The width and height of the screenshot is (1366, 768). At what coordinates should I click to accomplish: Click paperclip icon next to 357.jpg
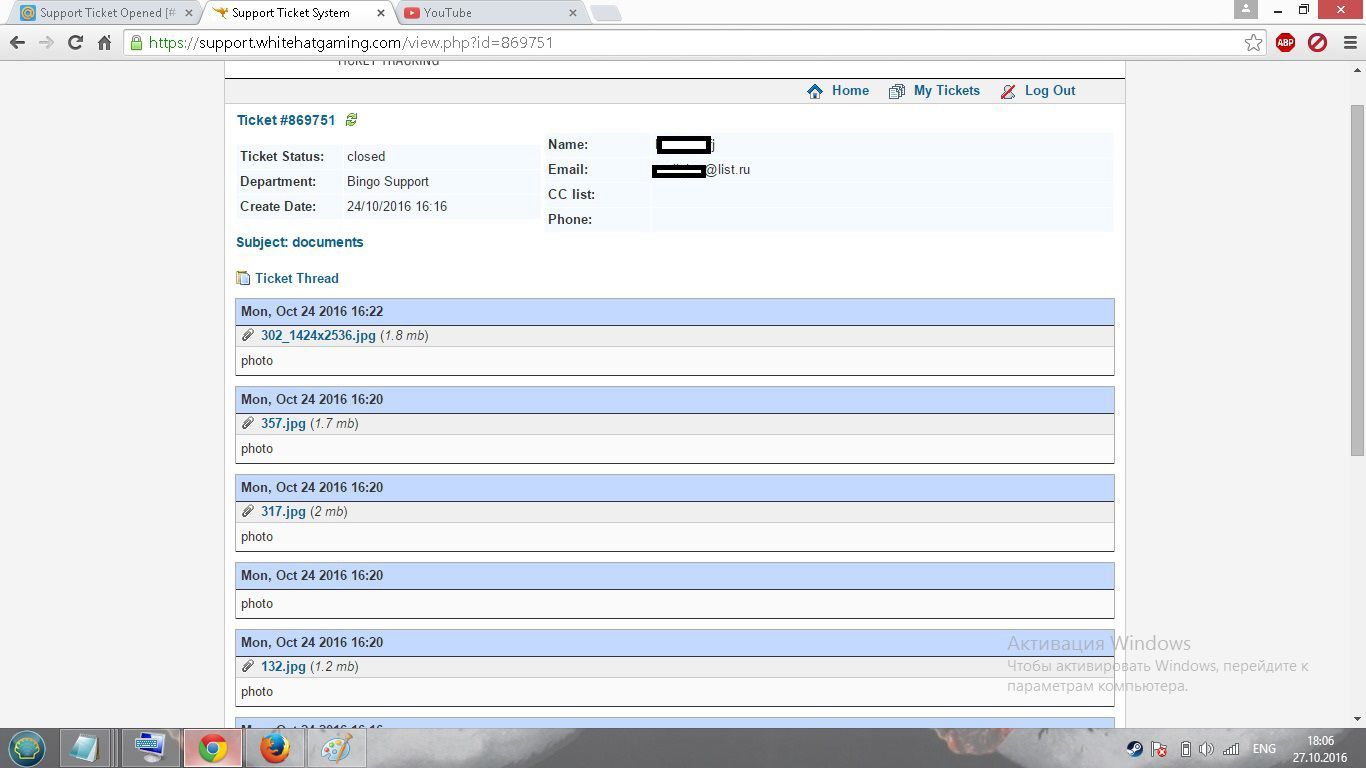pos(248,423)
